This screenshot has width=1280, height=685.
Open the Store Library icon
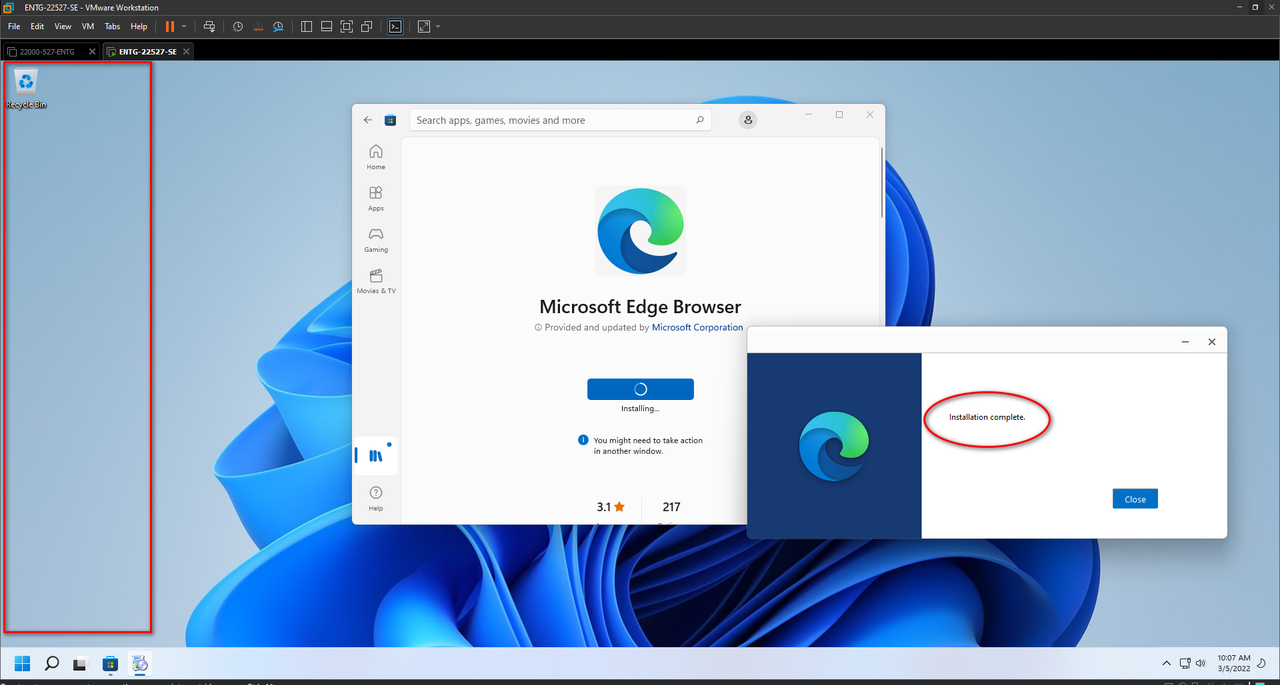click(x=376, y=455)
